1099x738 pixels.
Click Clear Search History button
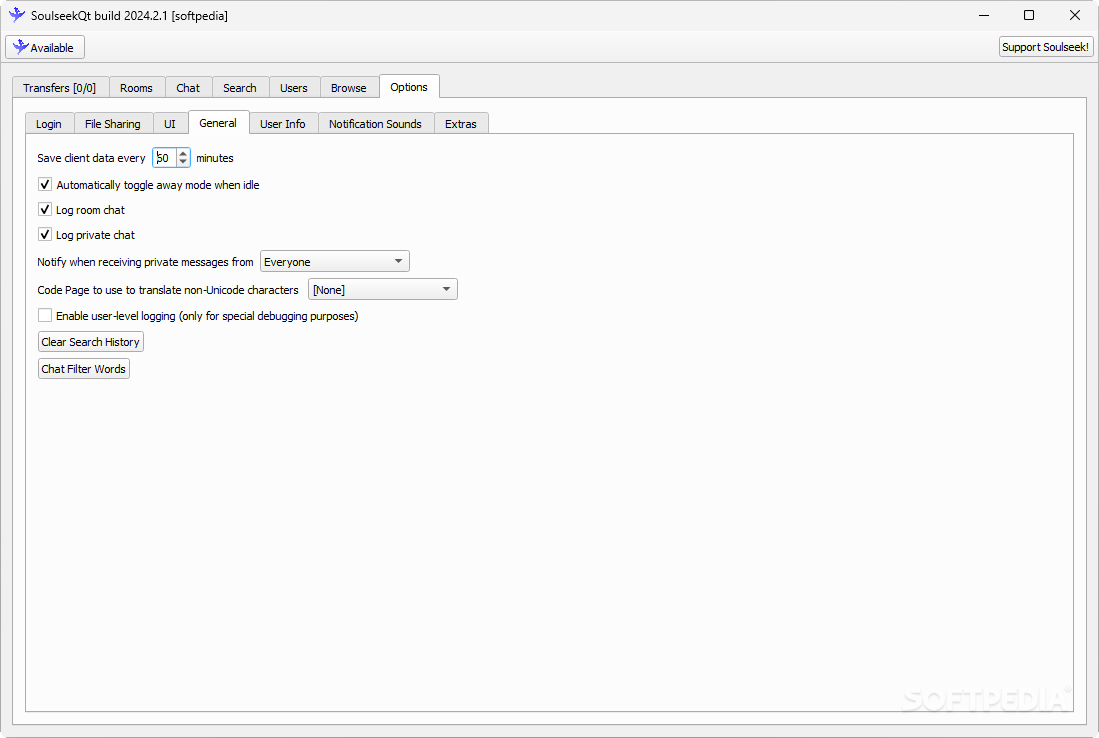90,341
